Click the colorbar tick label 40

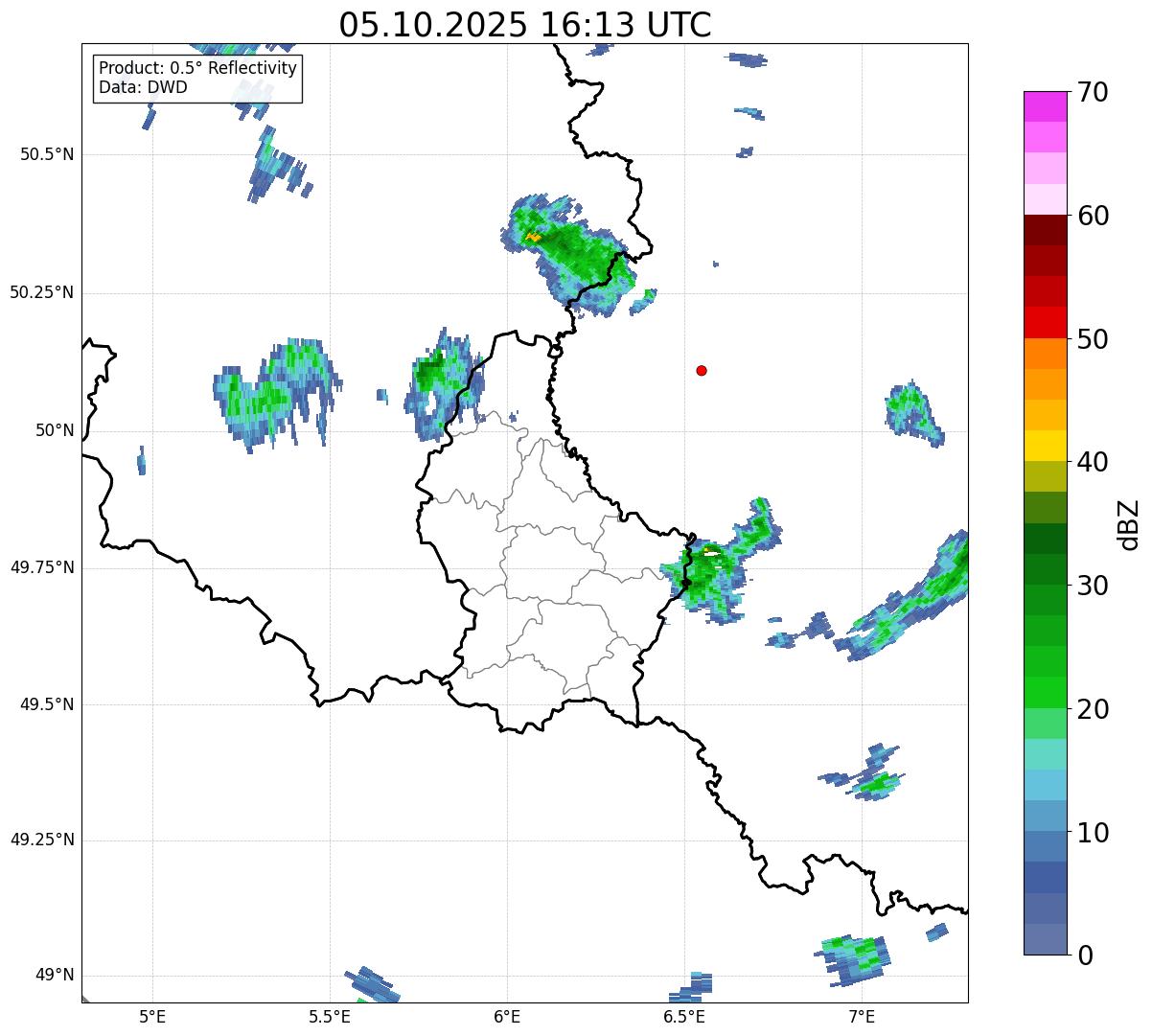pyautogui.click(x=1094, y=462)
